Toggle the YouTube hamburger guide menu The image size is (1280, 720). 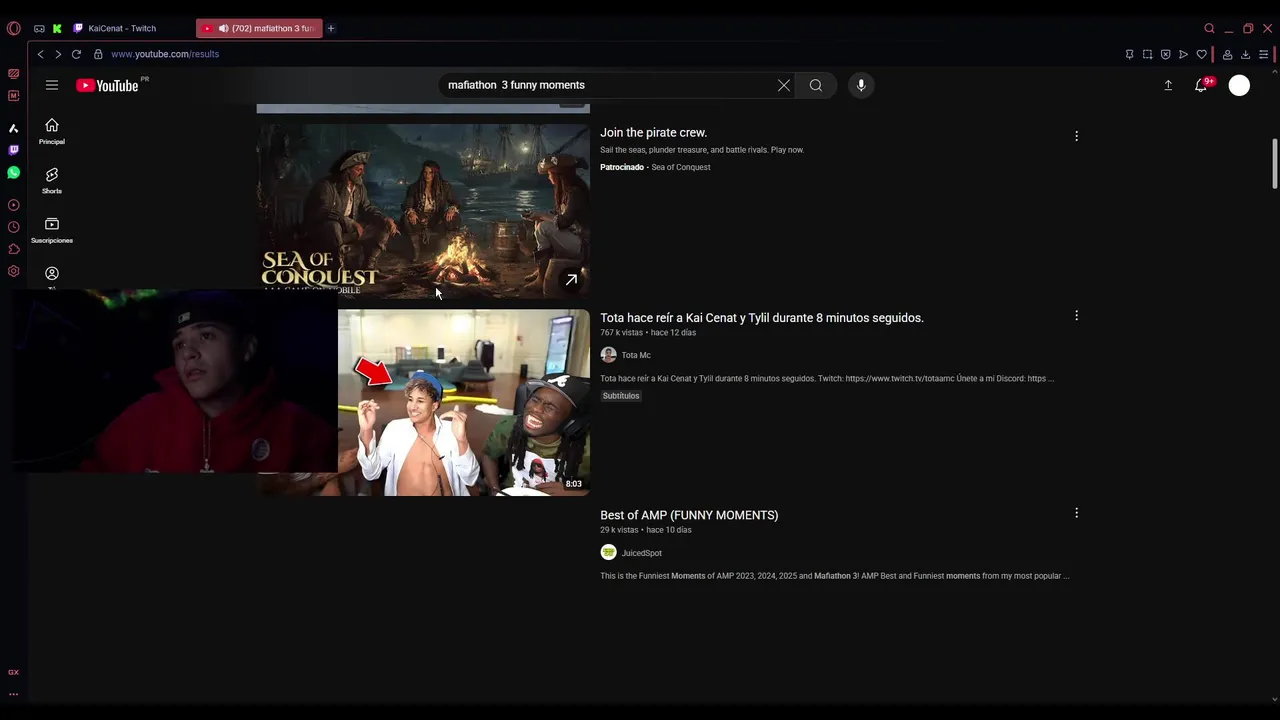[52, 85]
